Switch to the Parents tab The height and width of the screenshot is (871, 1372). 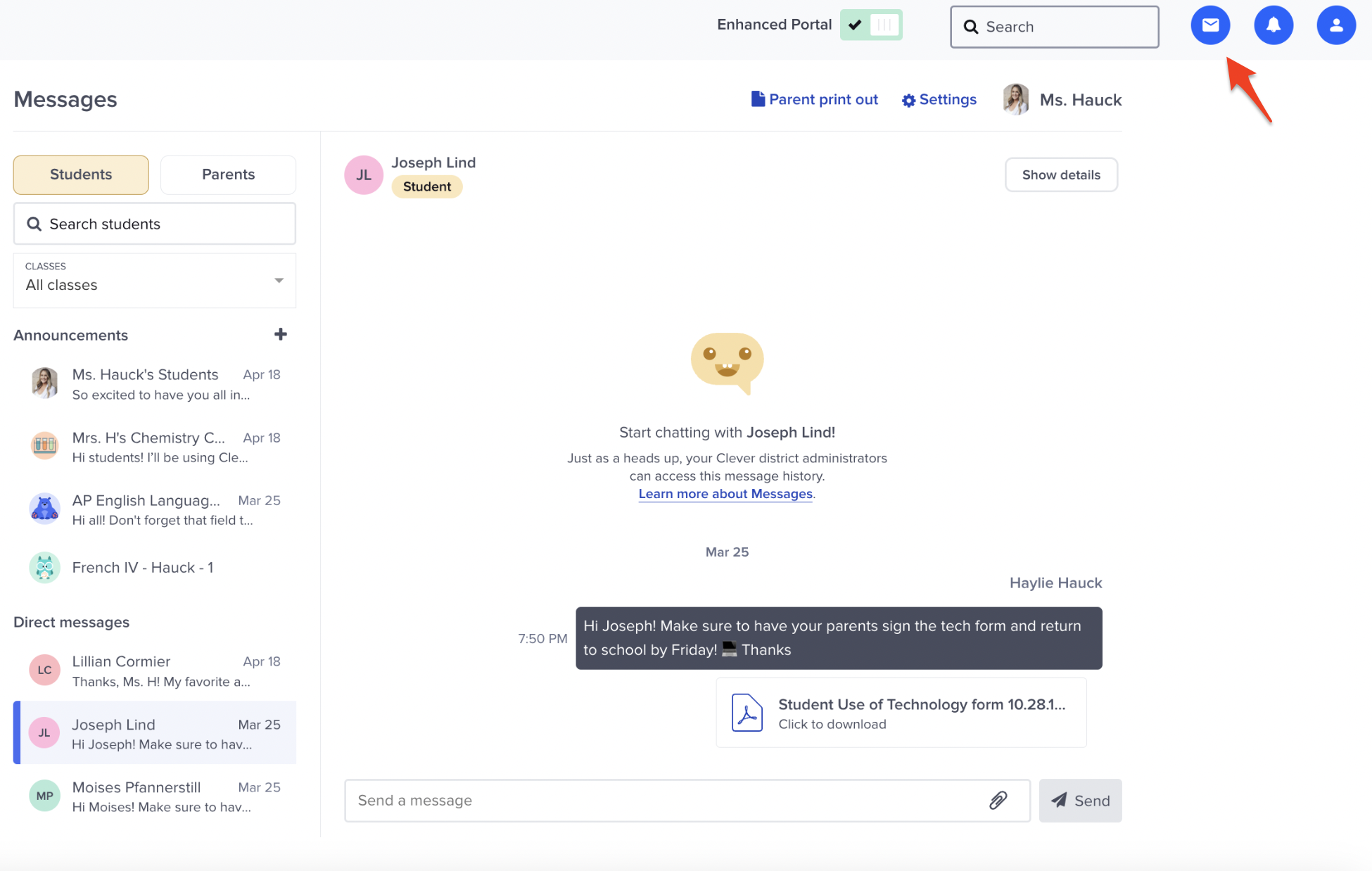228,174
